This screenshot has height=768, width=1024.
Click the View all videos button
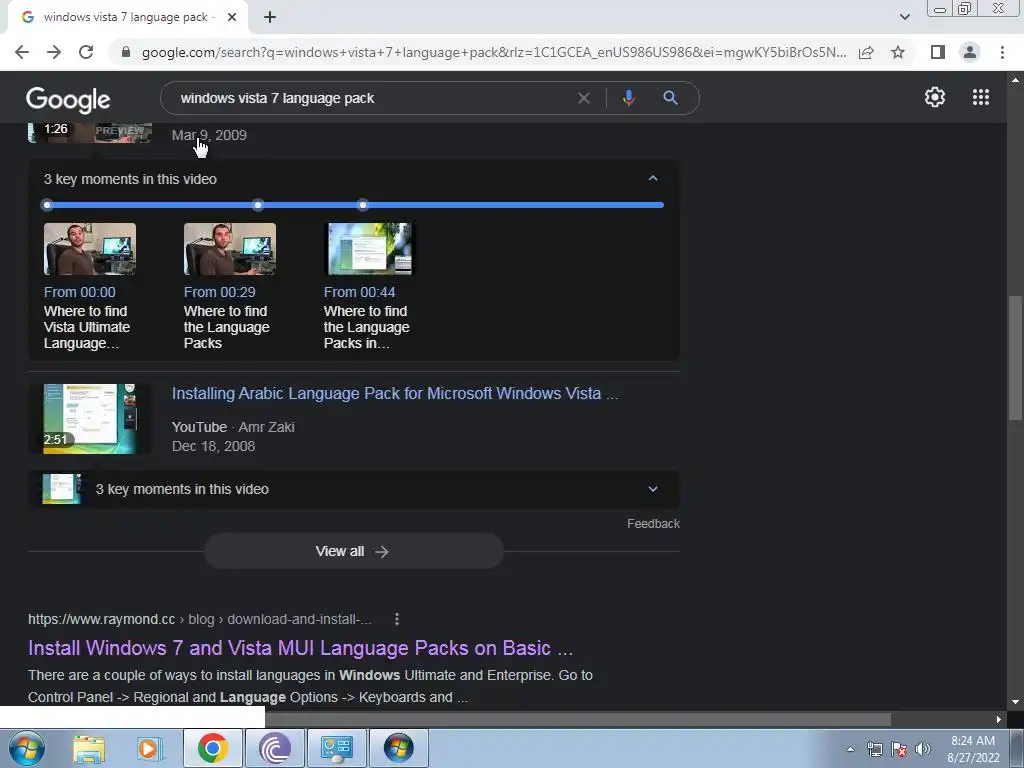[x=353, y=551]
